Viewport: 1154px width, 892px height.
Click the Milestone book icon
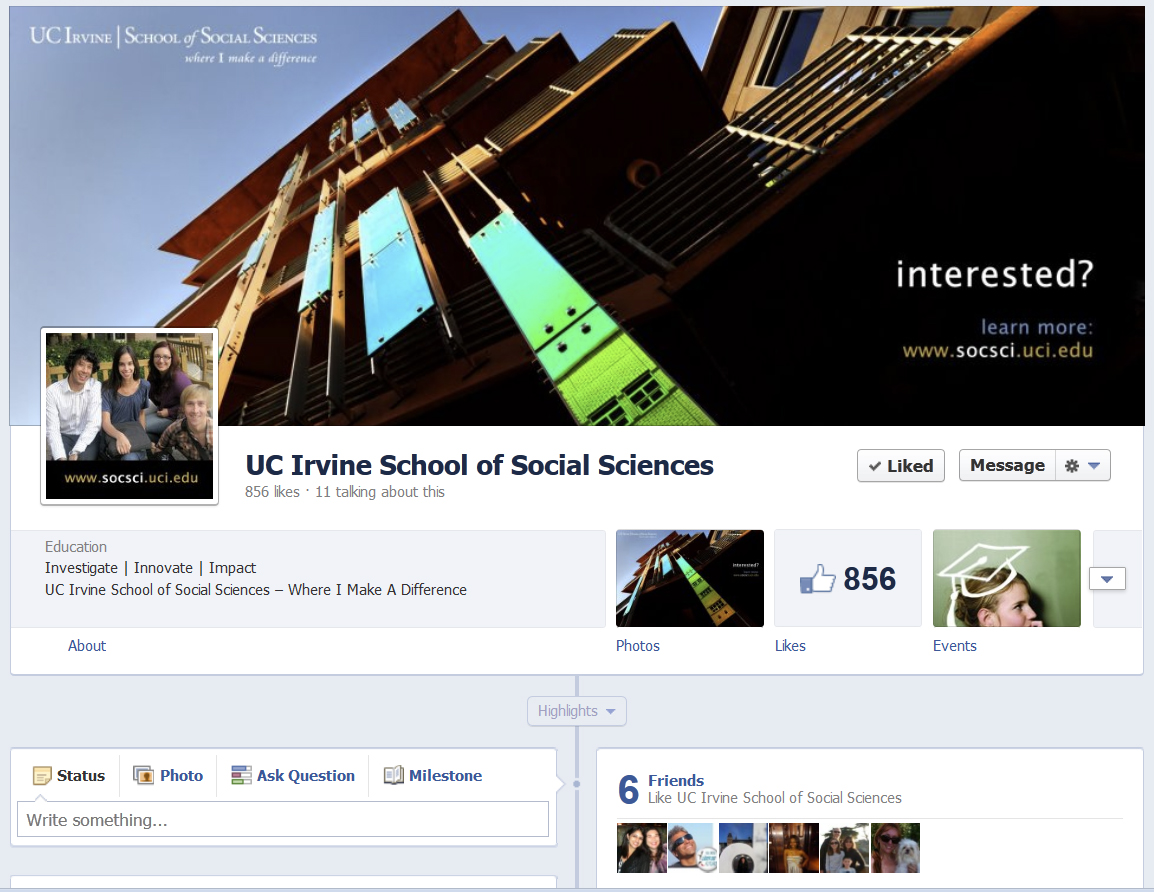tap(394, 775)
